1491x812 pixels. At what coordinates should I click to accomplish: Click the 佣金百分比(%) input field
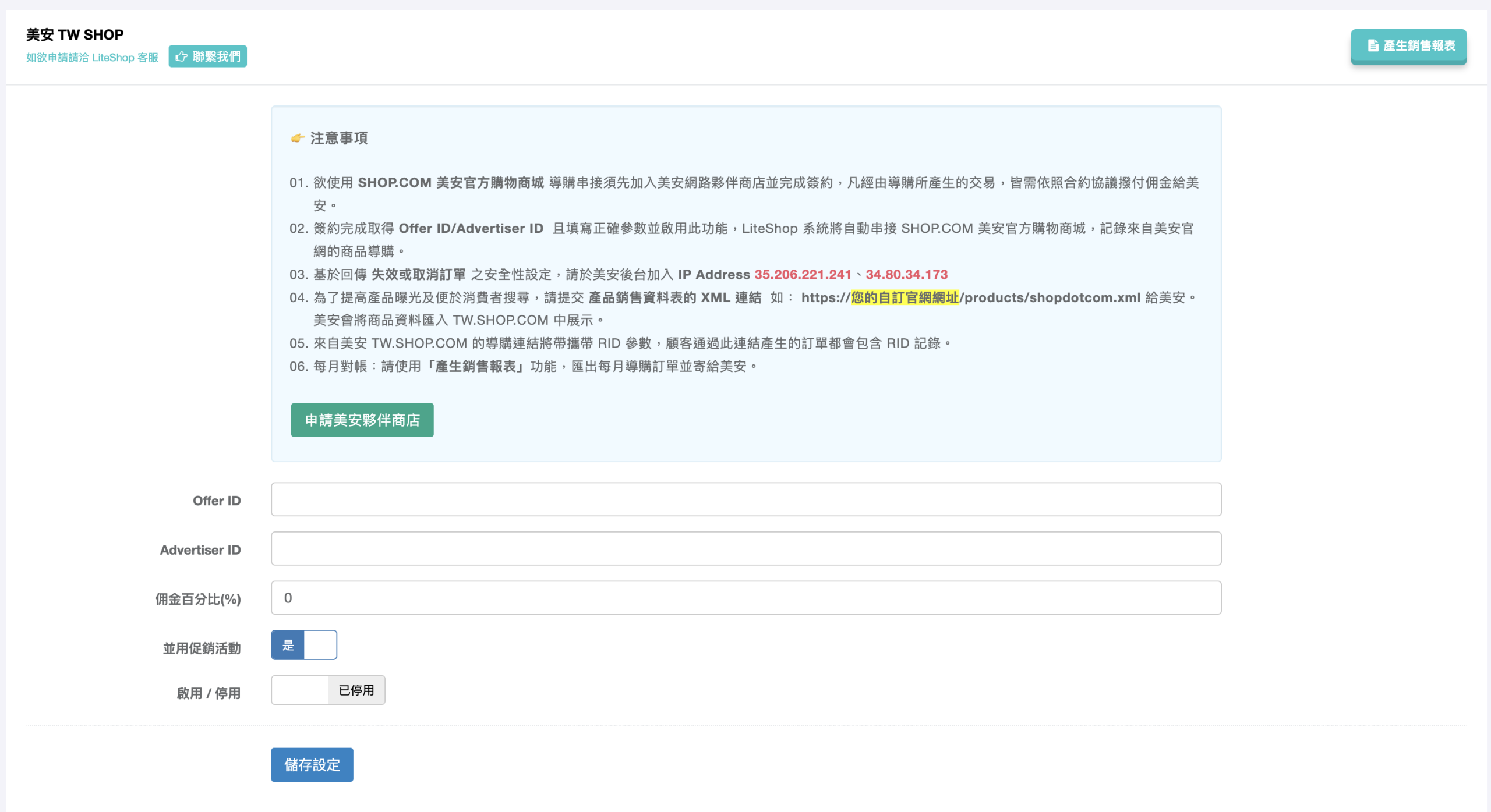(x=746, y=598)
